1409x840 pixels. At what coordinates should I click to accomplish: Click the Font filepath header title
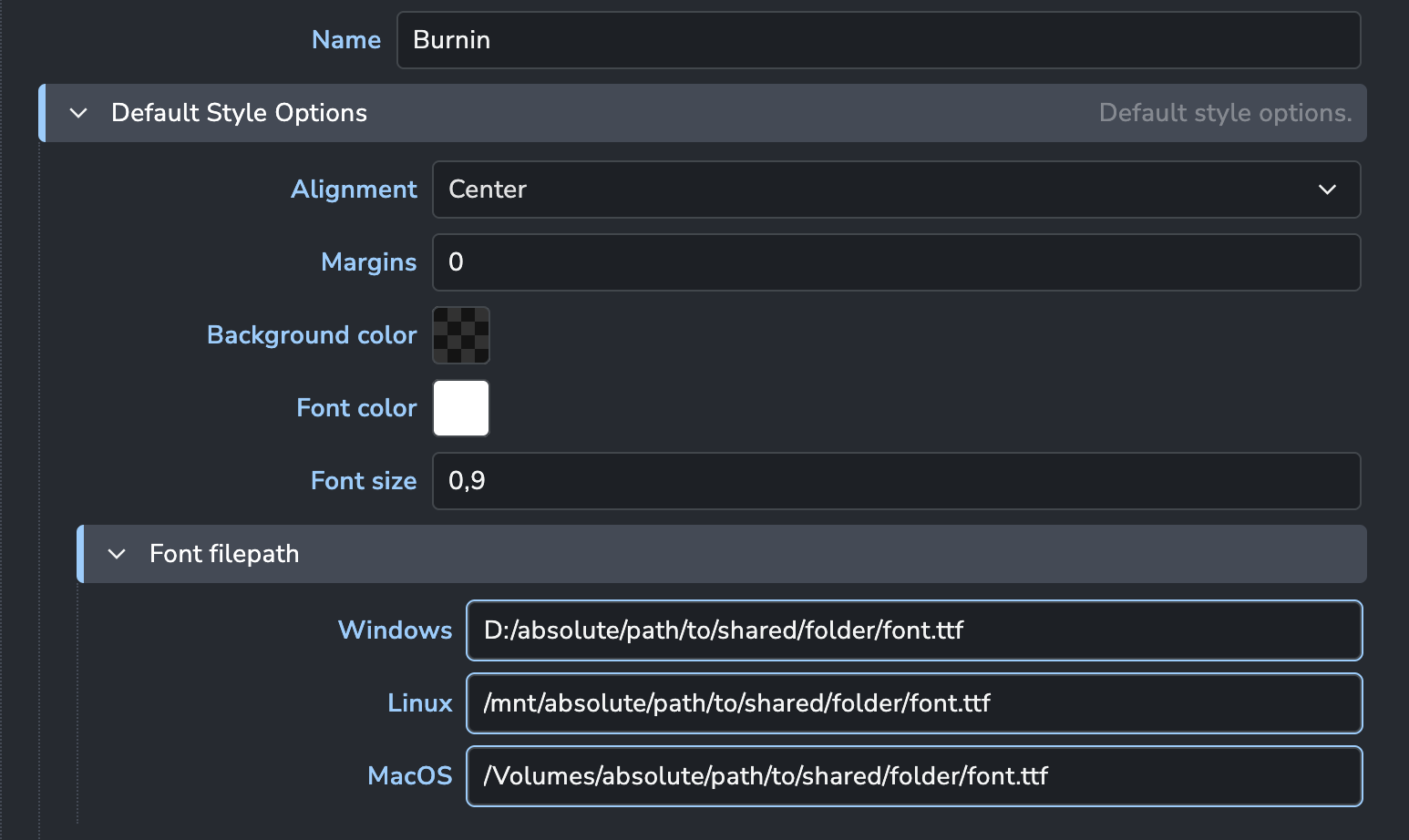click(x=224, y=554)
